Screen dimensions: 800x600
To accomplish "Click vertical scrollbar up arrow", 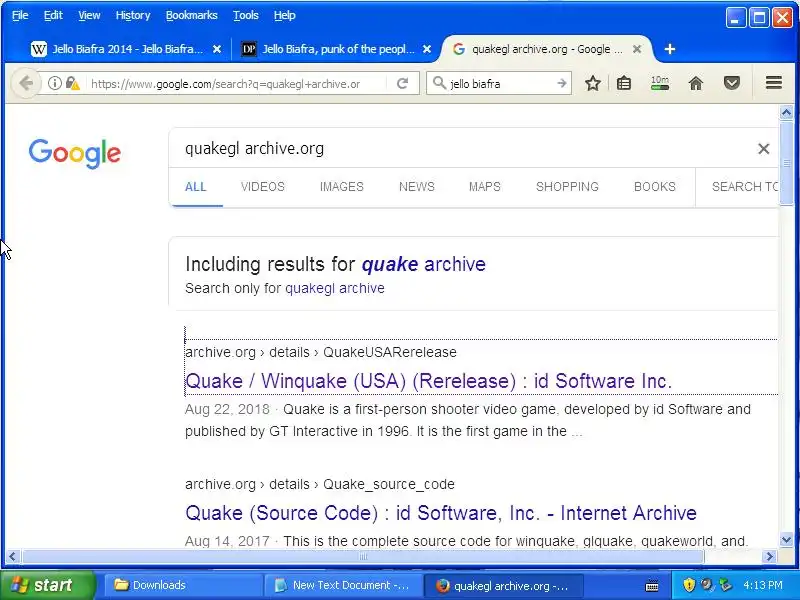I will click(x=786, y=112).
